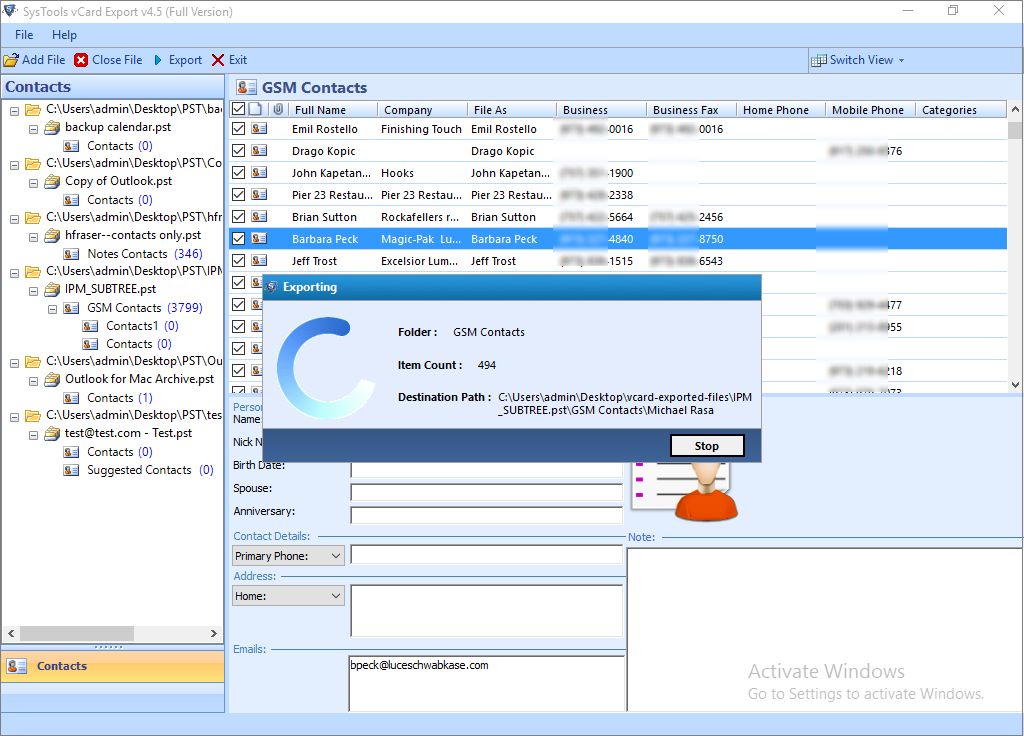The width and height of the screenshot is (1024, 736).
Task: Click Contacts icon in bottom navigation bar
Action: point(16,666)
